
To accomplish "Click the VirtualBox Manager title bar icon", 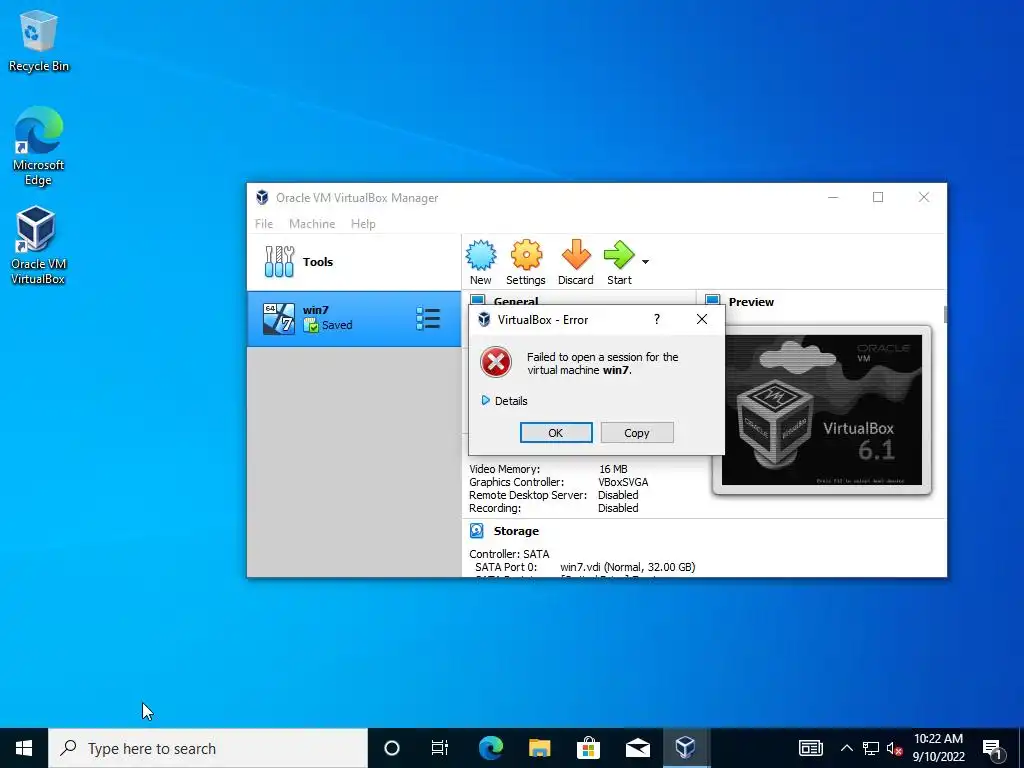I will click(262, 197).
